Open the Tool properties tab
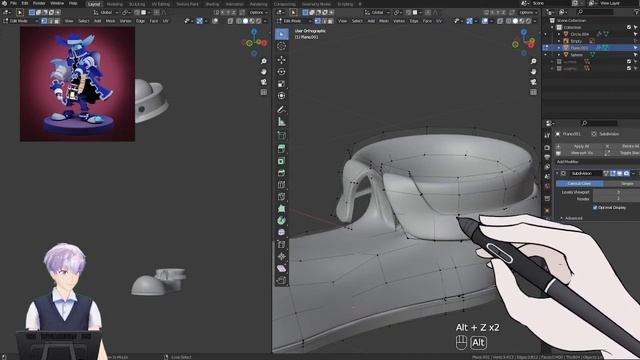 point(547,136)
